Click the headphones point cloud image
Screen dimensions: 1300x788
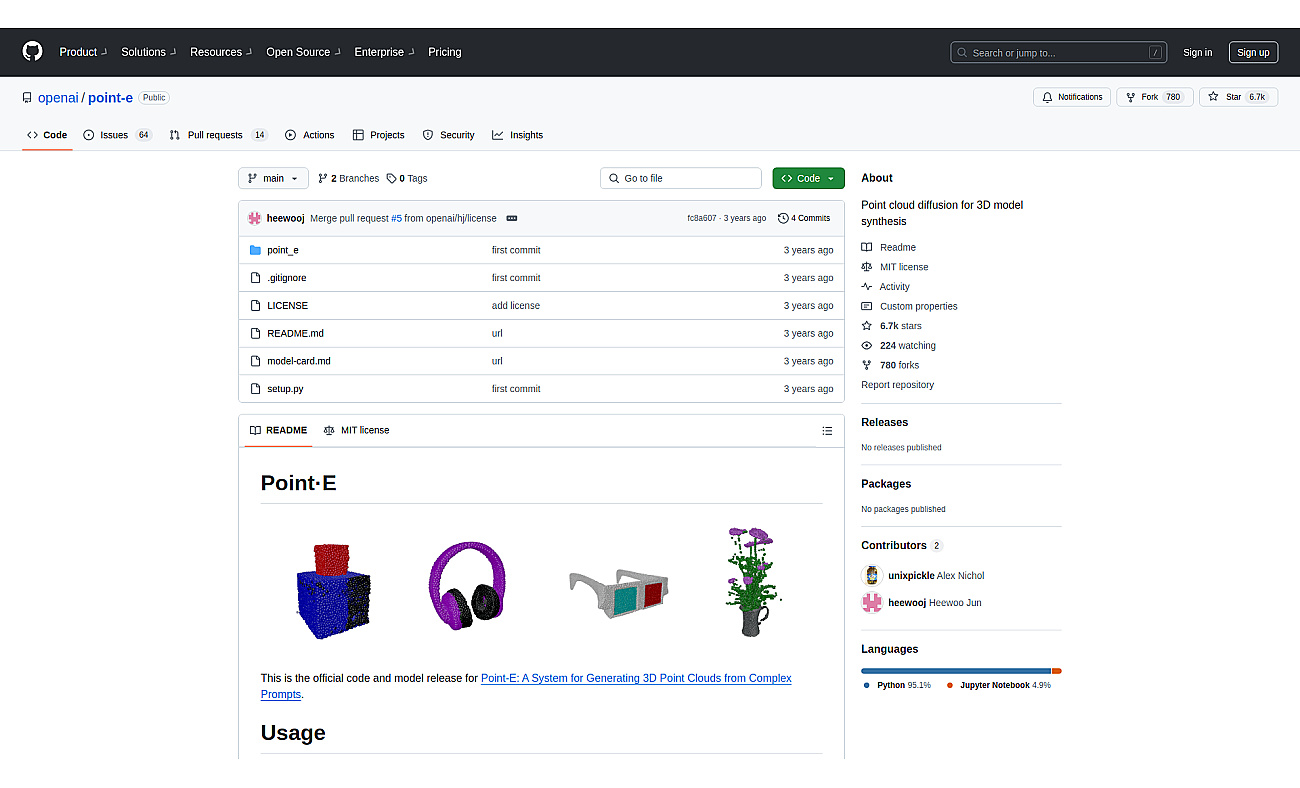[x=467, y=585]
